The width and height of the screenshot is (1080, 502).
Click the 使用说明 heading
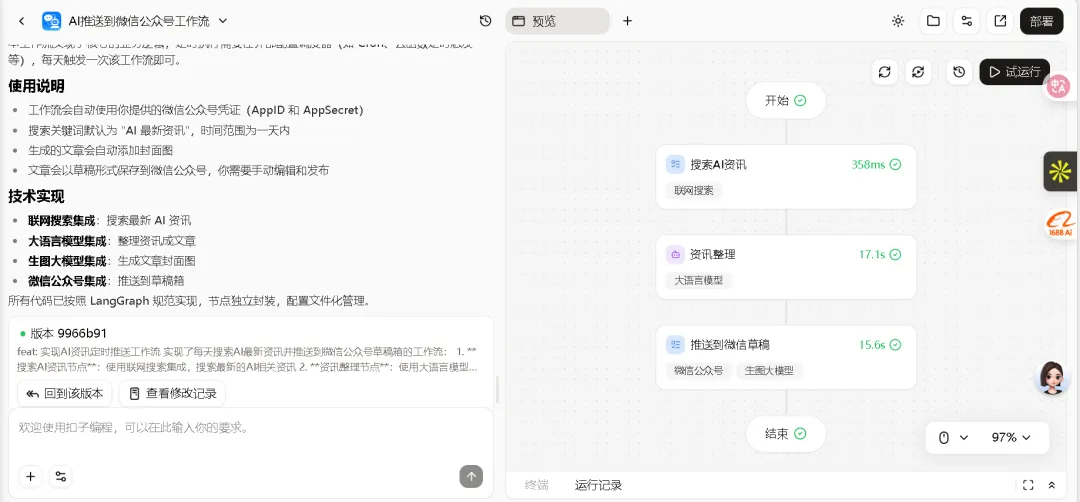tap(37, 86)
